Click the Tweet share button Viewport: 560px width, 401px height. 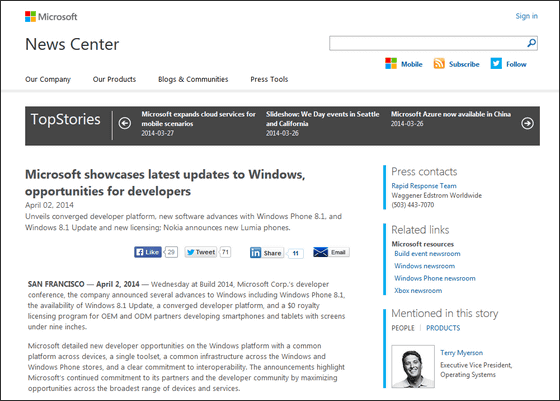point(200,252)
